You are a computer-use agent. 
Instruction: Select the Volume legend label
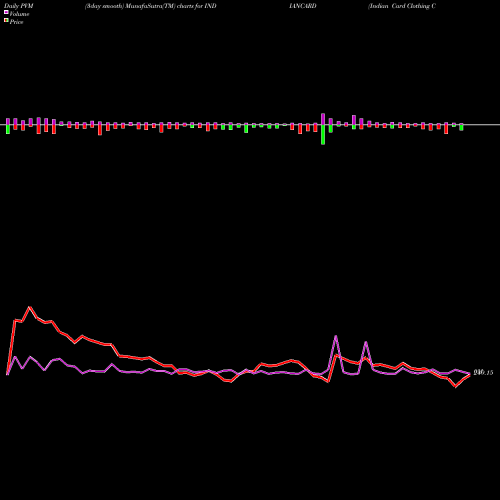point(19,14)
